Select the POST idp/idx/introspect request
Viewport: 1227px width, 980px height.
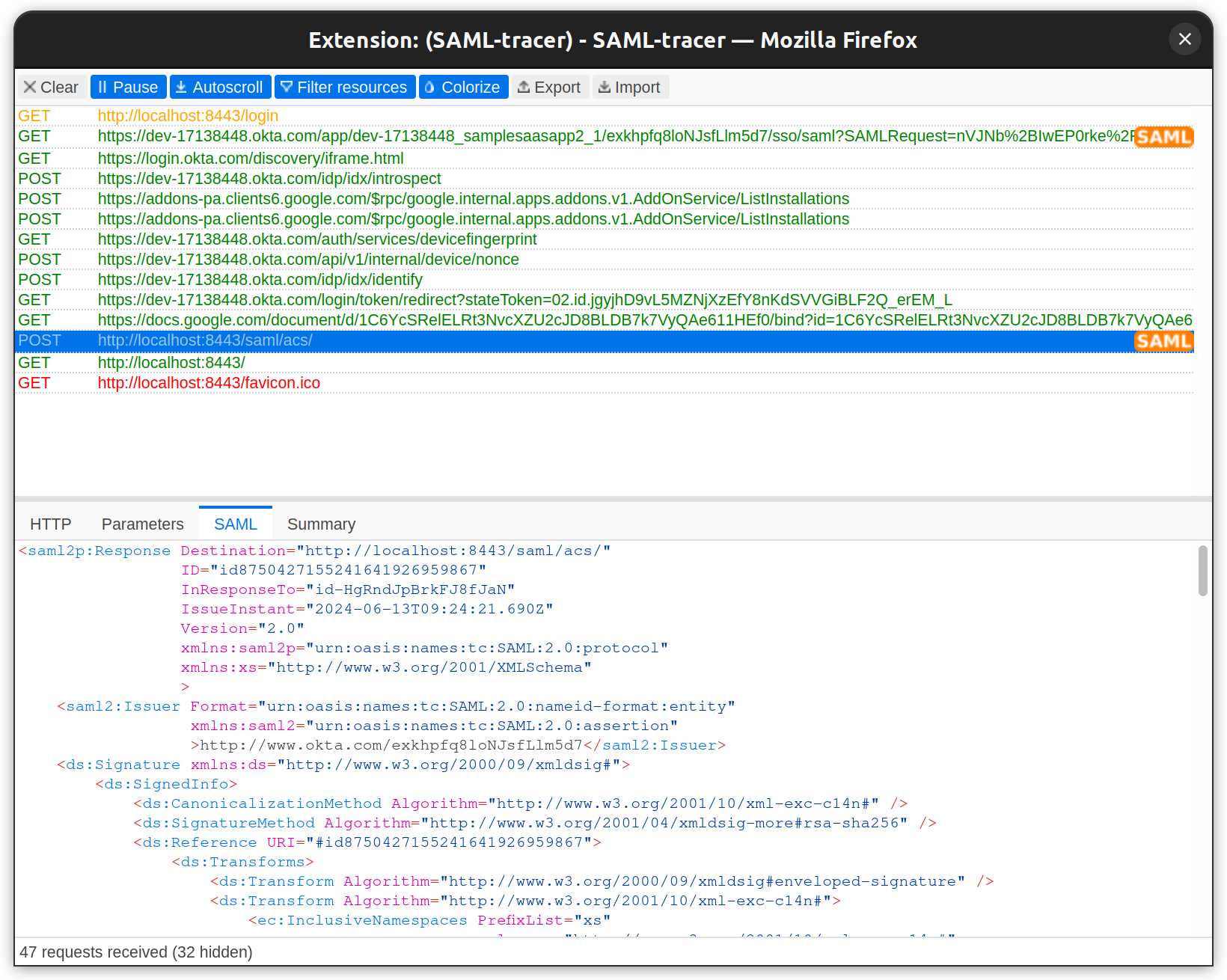pyautogui.click(x=605, y=179)
